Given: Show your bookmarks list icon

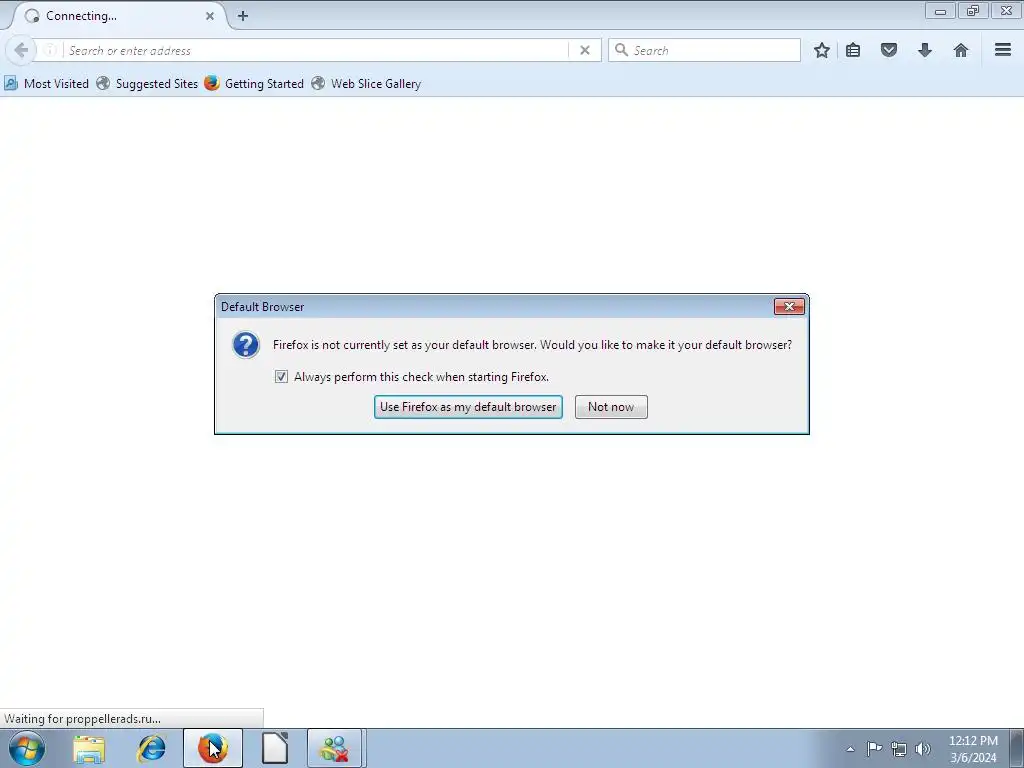Looking at the screenshot, I should coord(853,50).
